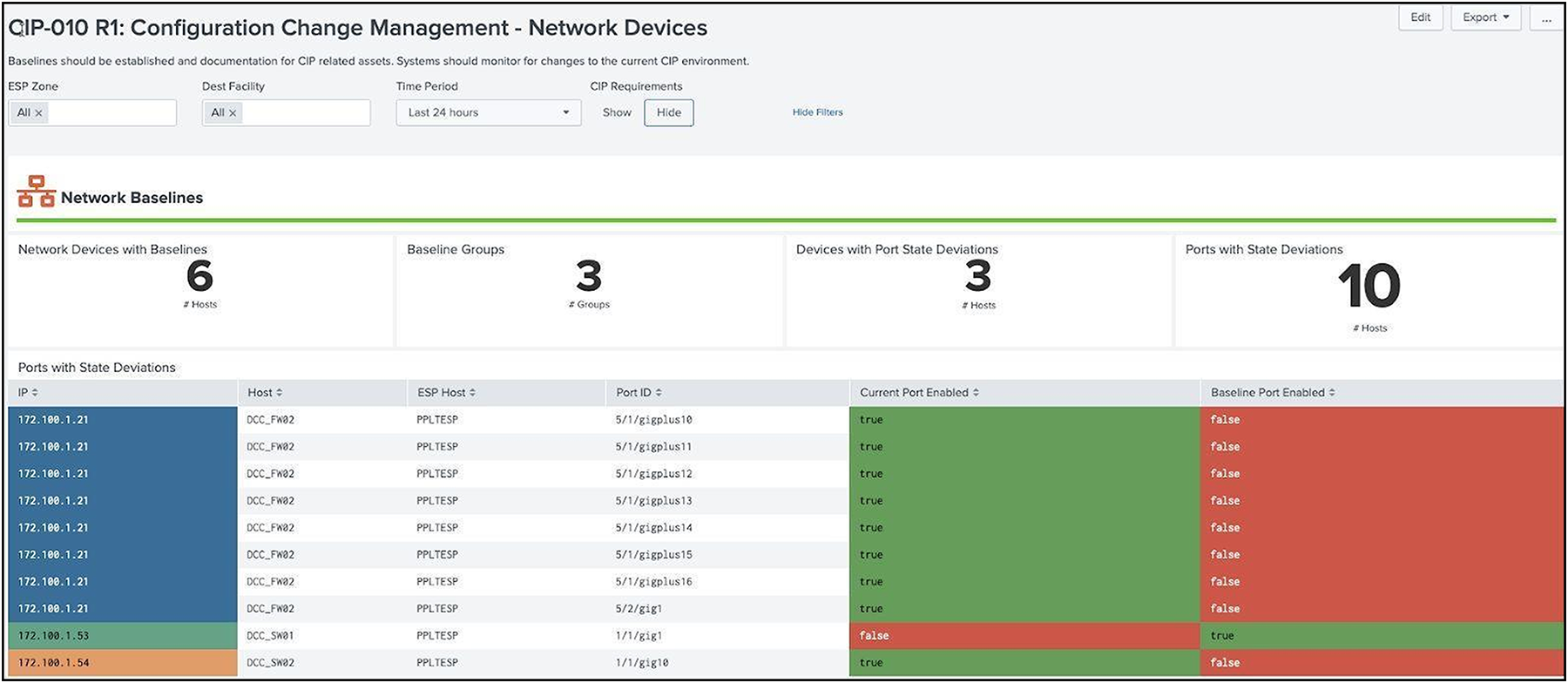Click port ID 1/1/gig10

[x=642, y=663]
